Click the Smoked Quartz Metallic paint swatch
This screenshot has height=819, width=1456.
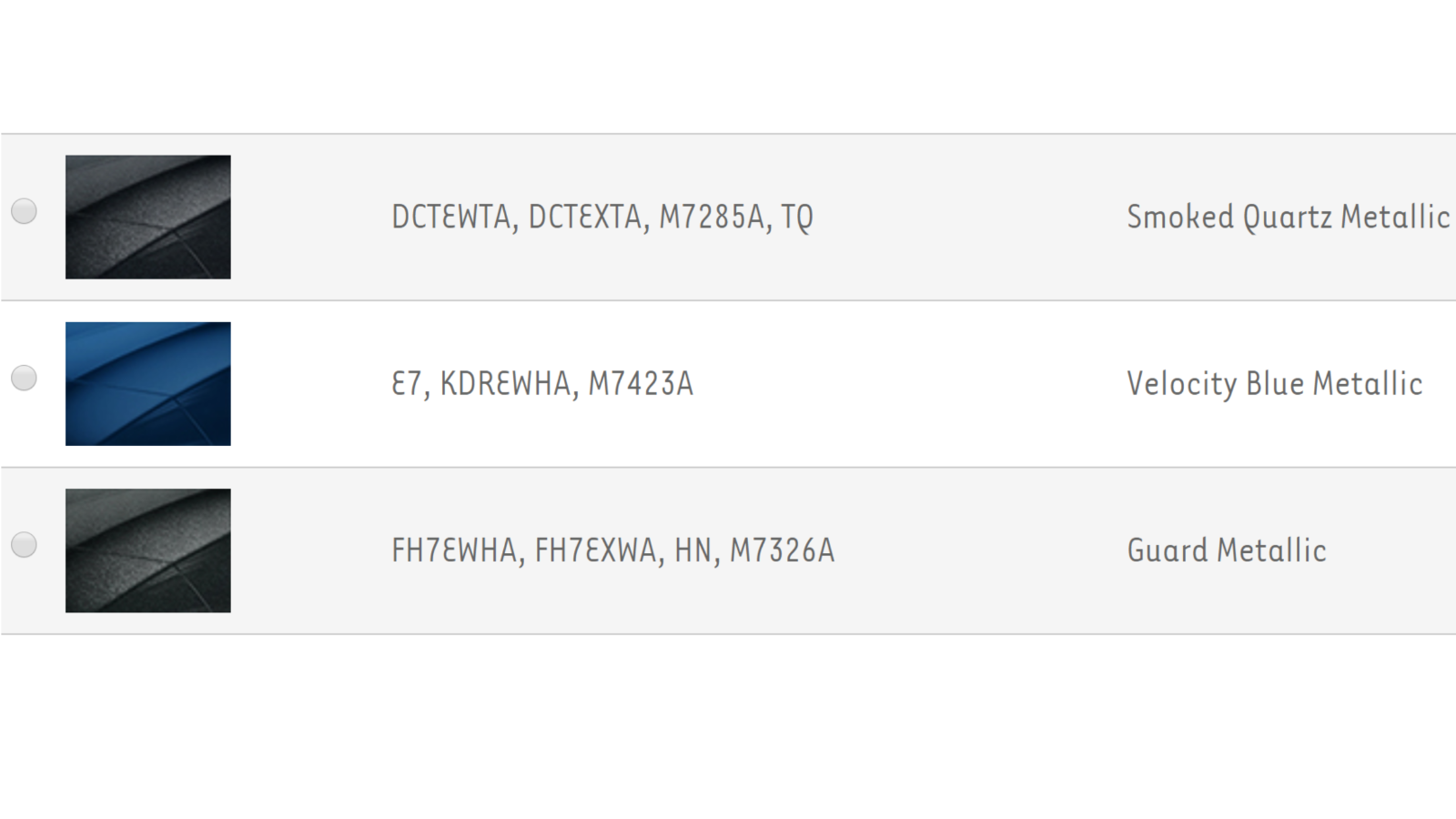(147, 217)
